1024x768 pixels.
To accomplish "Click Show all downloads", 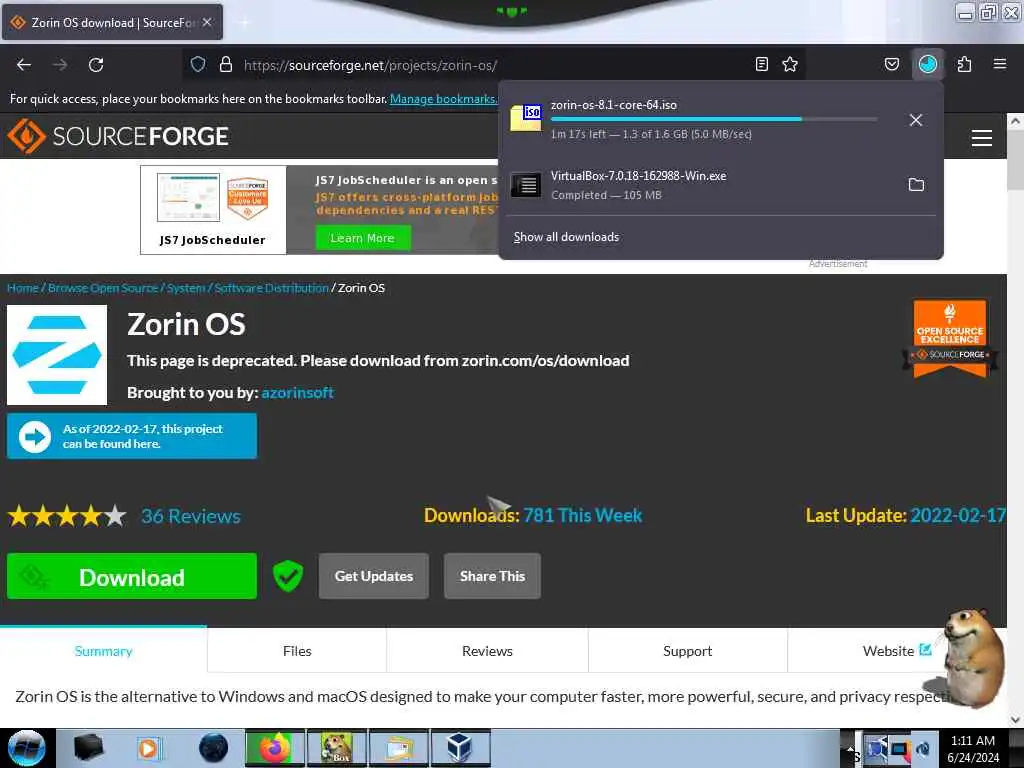I will pyautogui.click(x=566, y=237).
